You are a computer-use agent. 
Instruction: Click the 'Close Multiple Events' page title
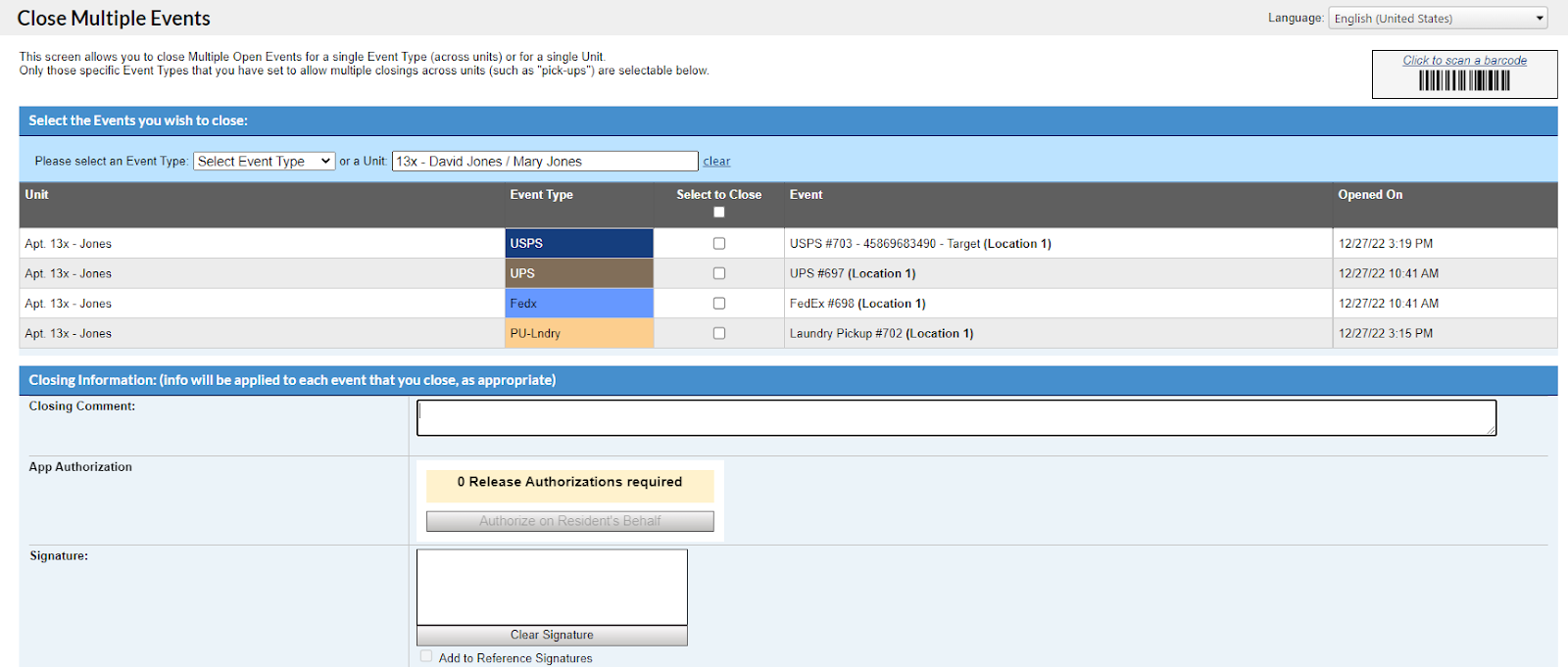(x=114, y=19)
